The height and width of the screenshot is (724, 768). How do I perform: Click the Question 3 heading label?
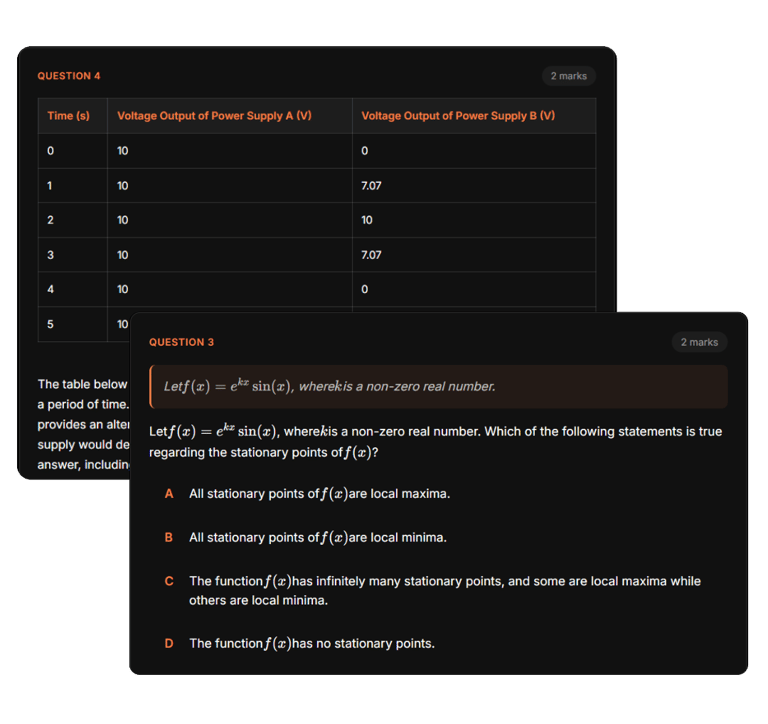[x=181, y=342]
